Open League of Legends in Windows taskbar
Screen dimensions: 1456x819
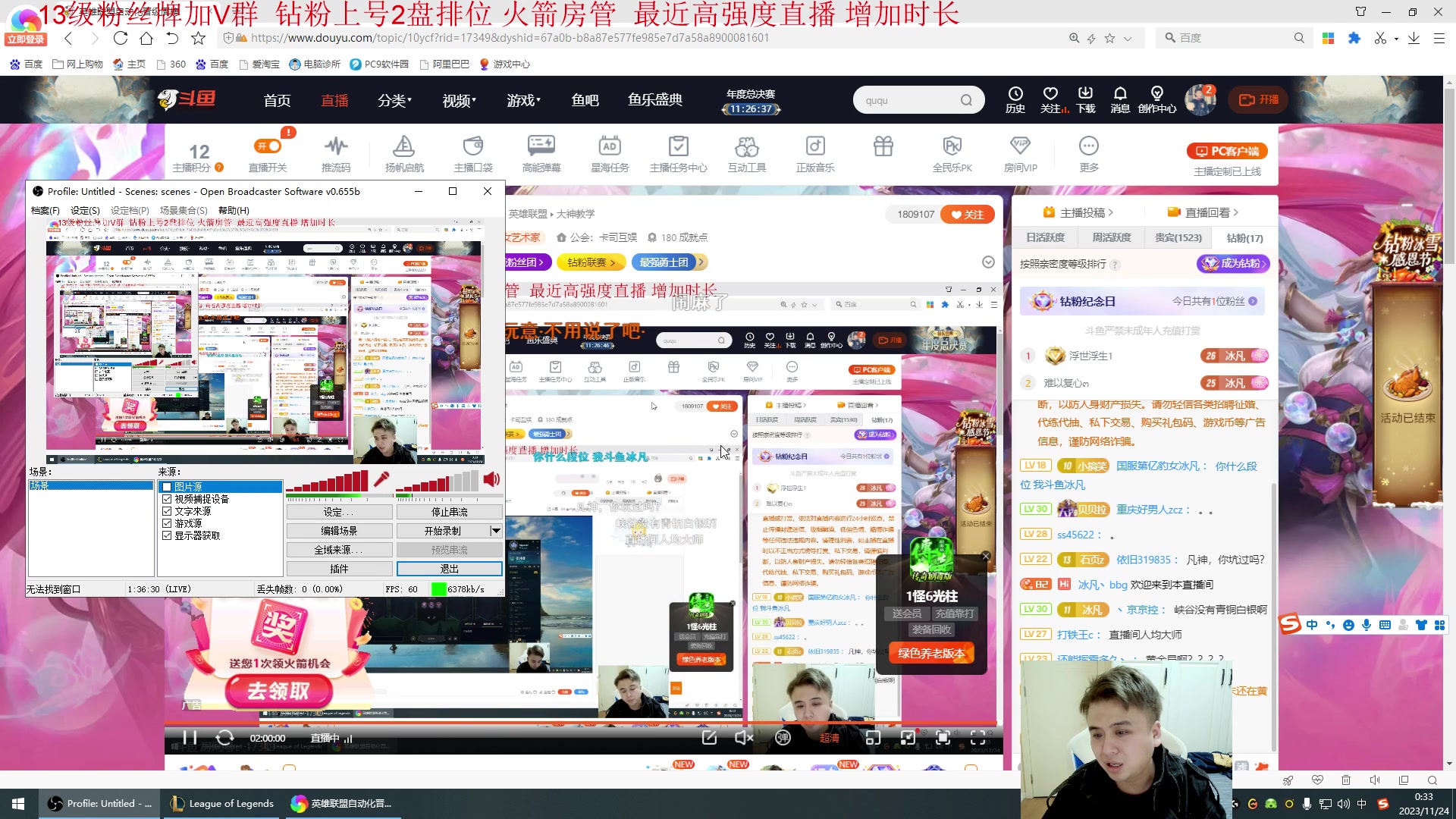(221, 804)
